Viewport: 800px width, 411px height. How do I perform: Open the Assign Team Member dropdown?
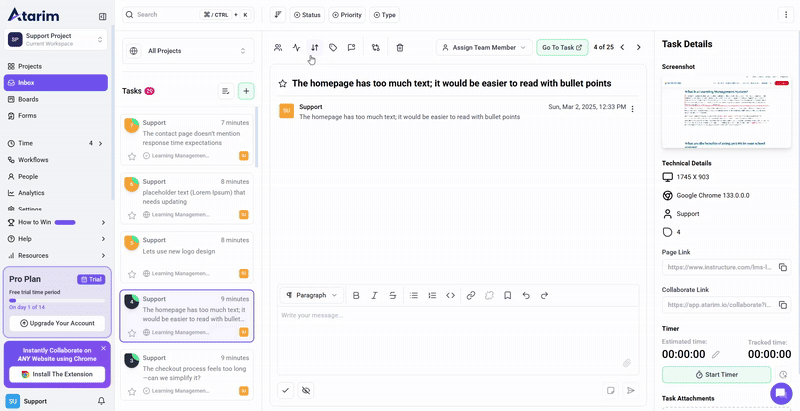(x=483, y=47)
